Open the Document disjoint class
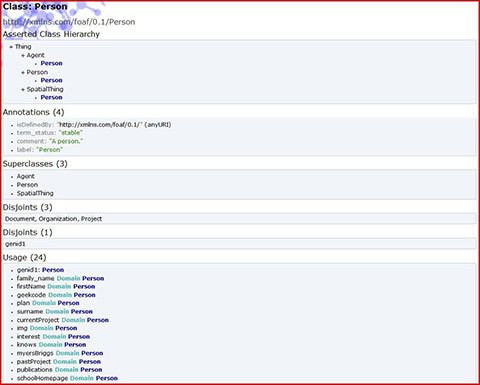The width and height of the screenshot is (480, 385). click(20, 219)
